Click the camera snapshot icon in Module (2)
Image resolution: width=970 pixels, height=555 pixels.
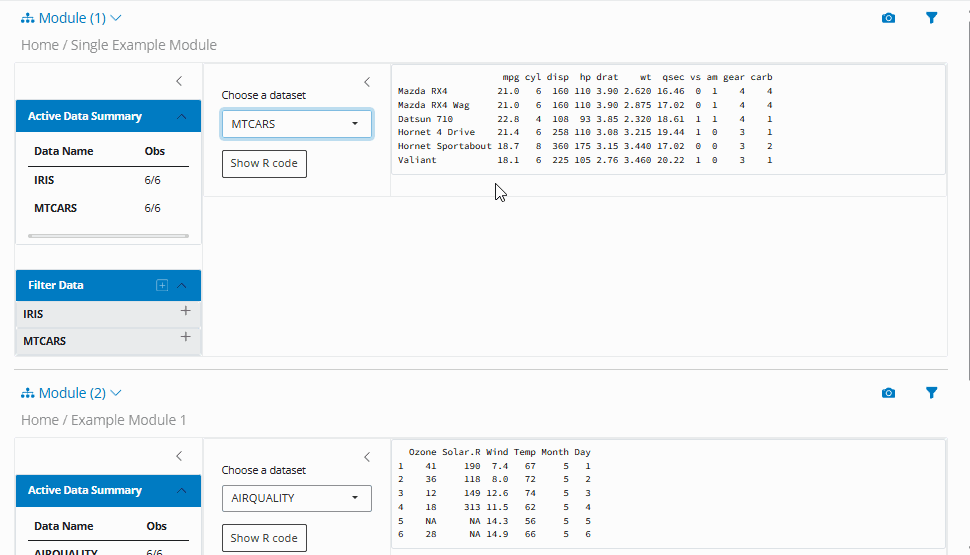pos(888,393)
